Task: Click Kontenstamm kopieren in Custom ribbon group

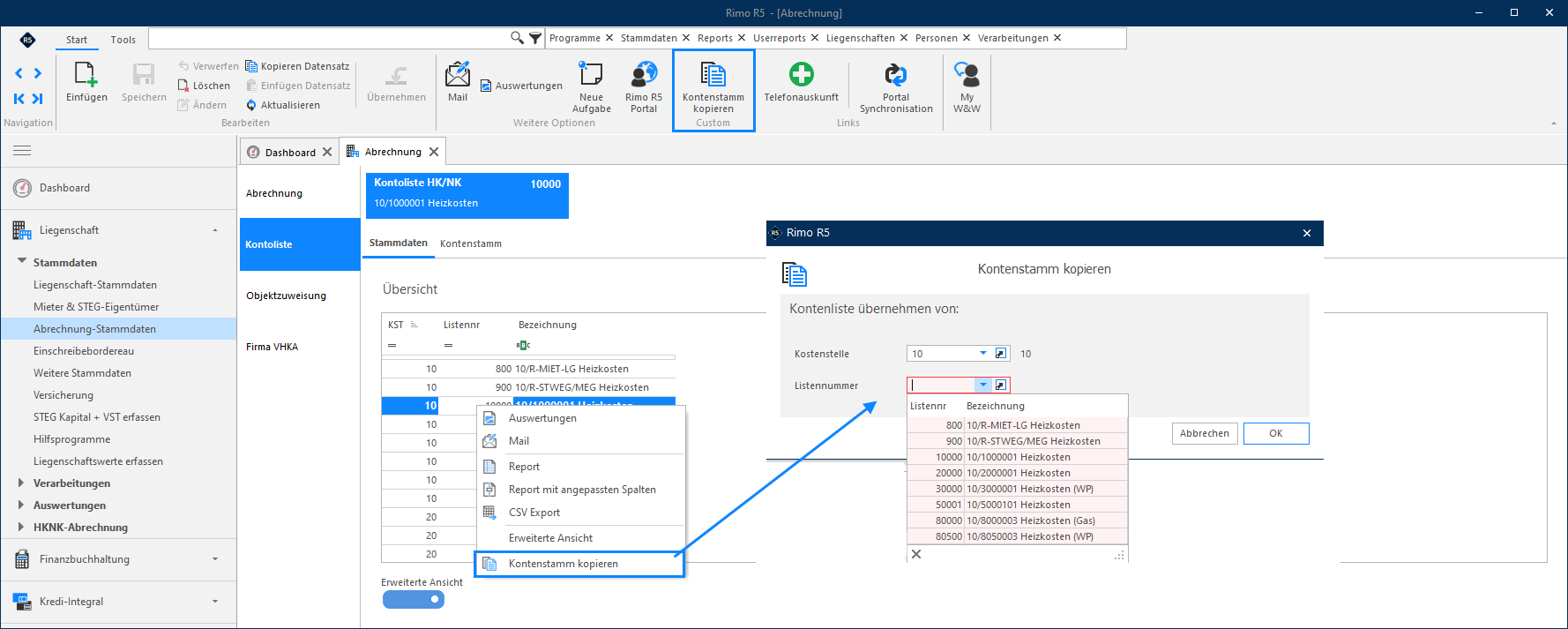Action: coord(713,88)
